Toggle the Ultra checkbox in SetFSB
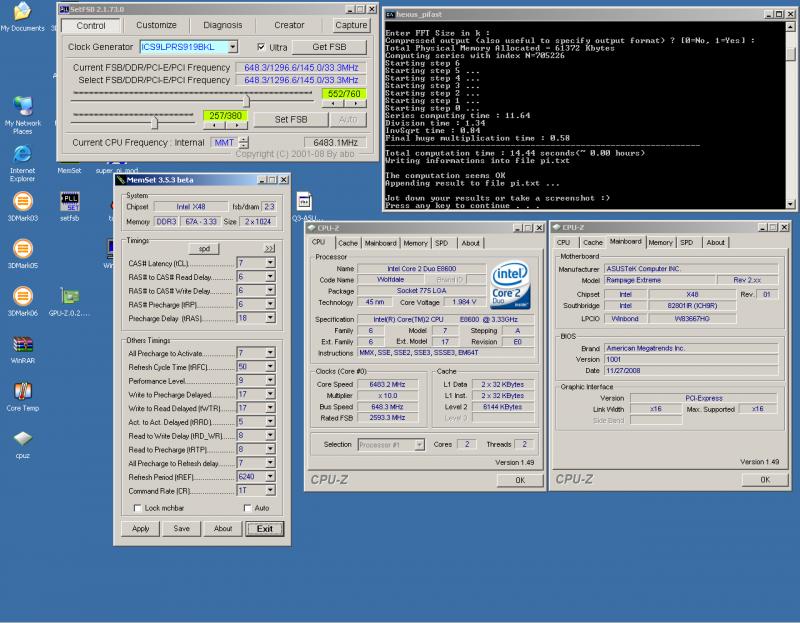This screenshot has width=800, height=623. [262, 47]
